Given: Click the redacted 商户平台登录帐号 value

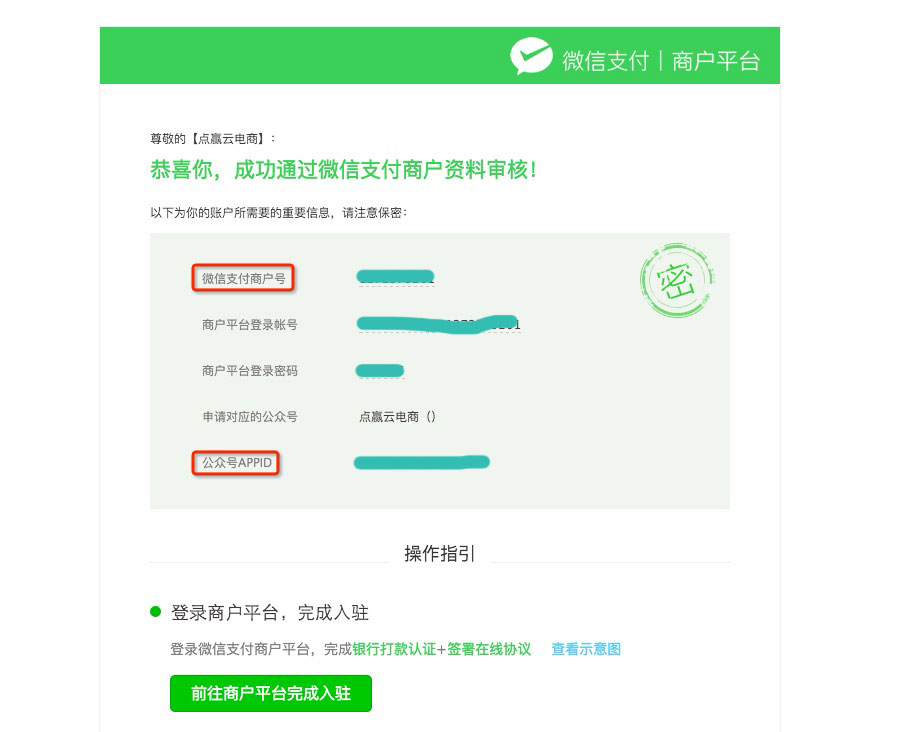Looking at the screenshot, I should point(439,324).
